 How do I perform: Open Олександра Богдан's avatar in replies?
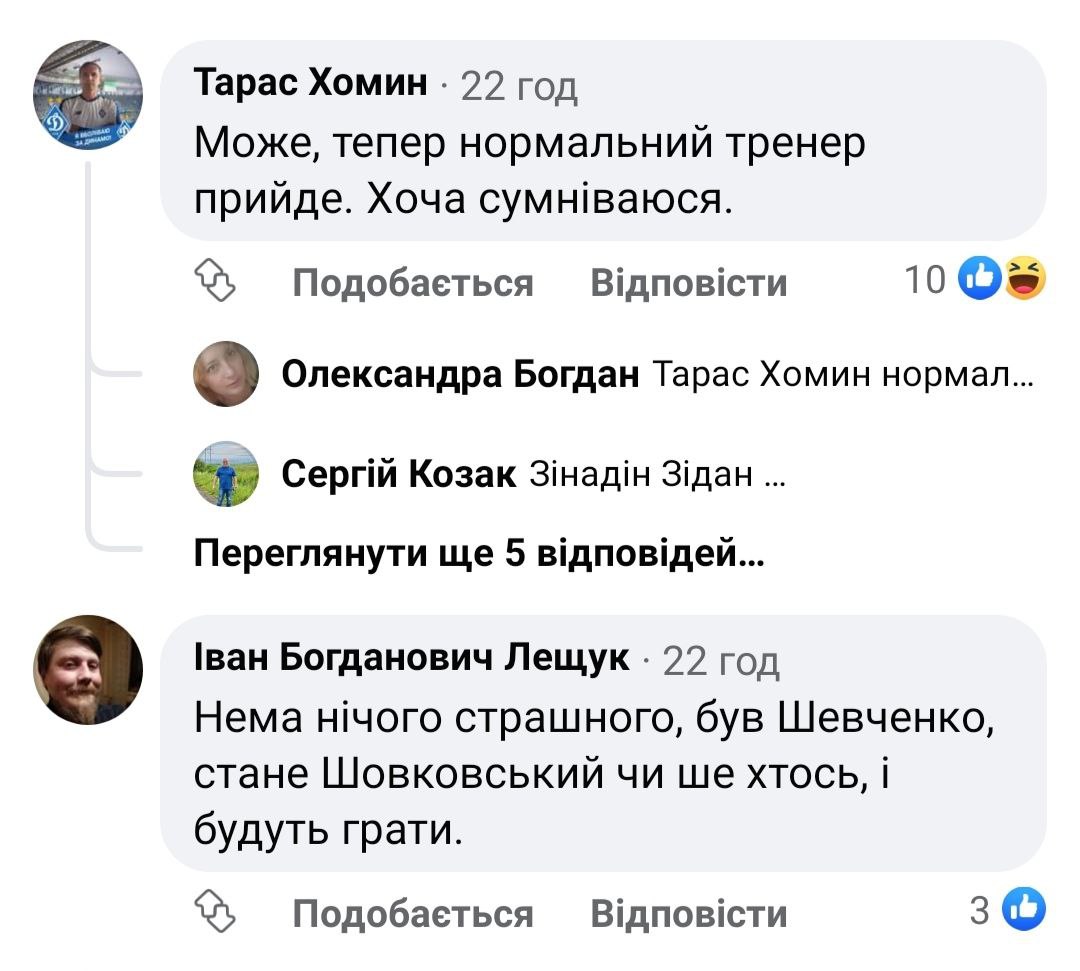226,375
